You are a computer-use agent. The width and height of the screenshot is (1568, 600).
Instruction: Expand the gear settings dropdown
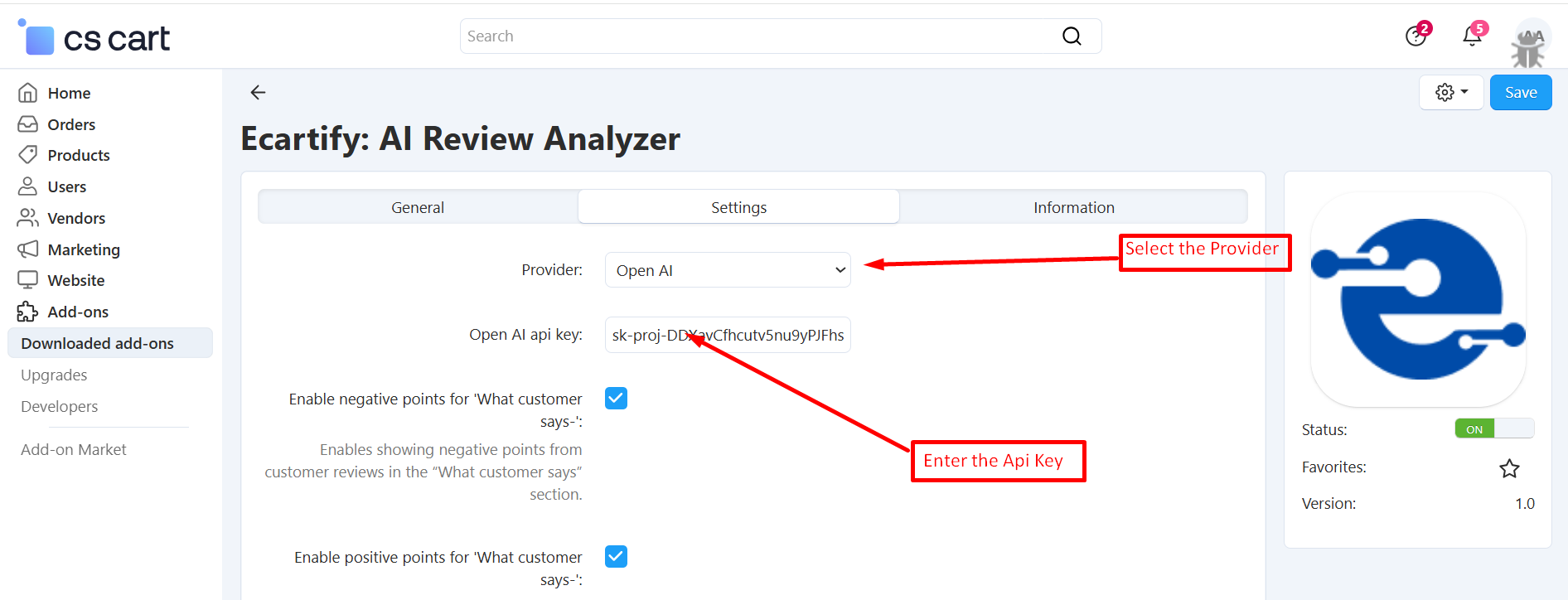(x=1451, y=93)
